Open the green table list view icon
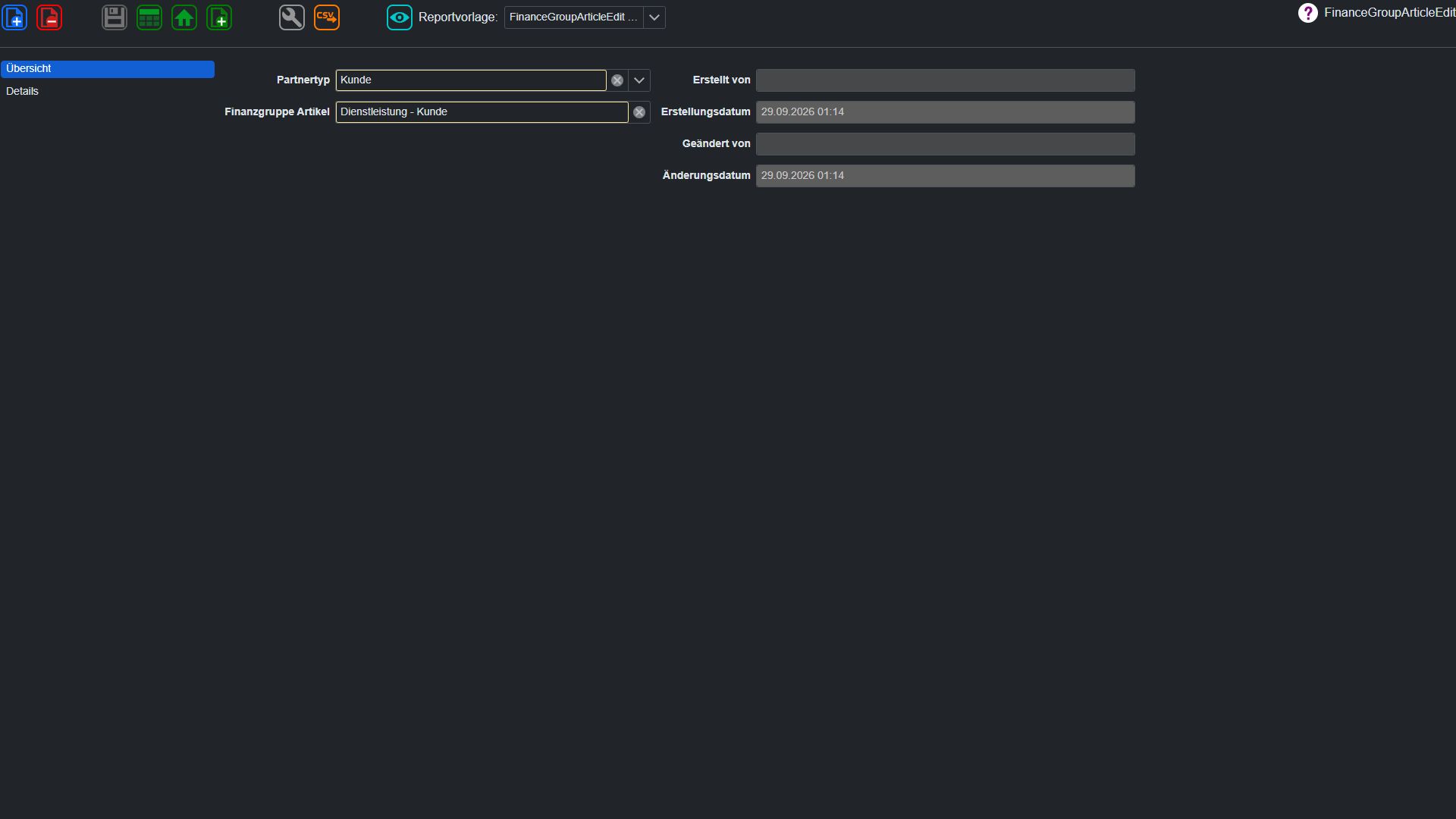 (149, 17)
